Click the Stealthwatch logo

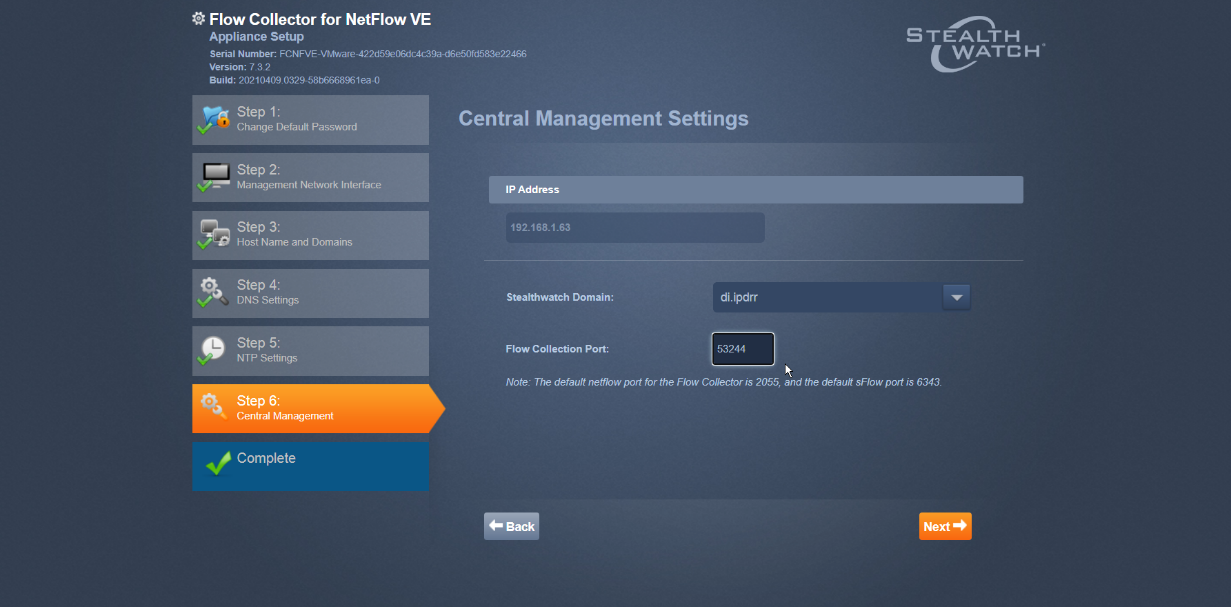tap(975, 47)
